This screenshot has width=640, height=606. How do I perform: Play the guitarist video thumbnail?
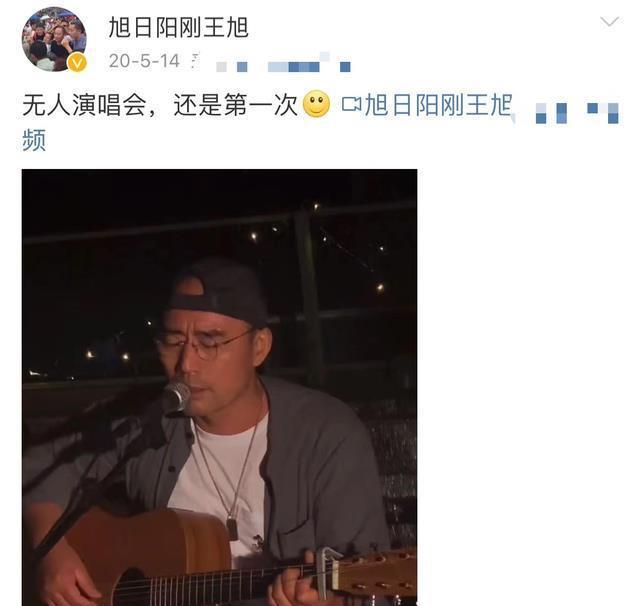point(220,387)
